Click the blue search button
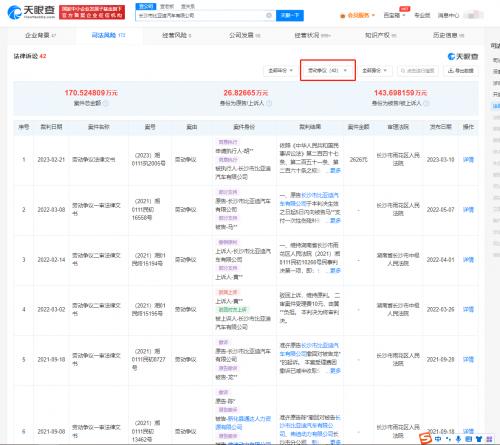500x445 pixels. coord(290,15)
